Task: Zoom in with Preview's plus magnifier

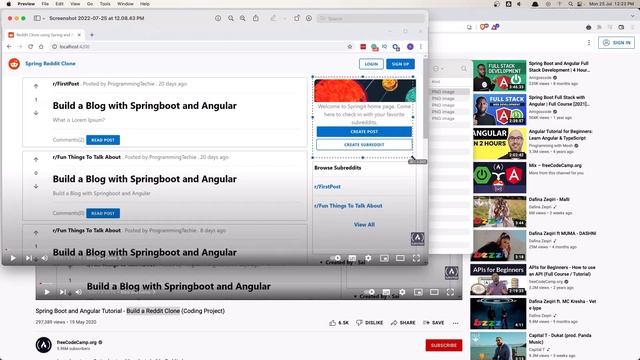Action: point(243,18)
